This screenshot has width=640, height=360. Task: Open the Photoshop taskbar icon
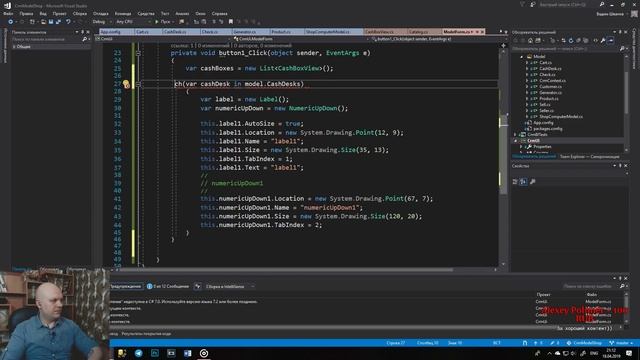tap(155, 353)
